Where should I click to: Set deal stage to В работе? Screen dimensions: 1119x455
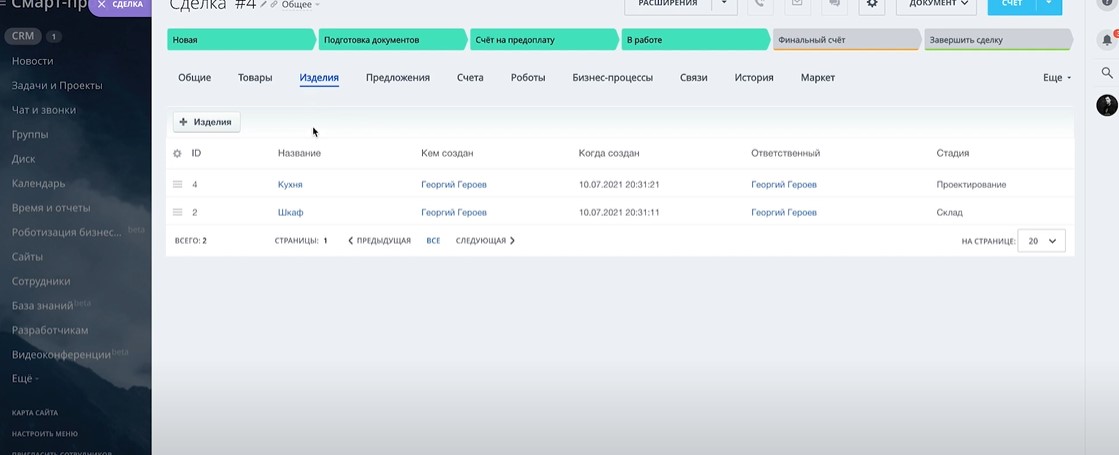point(694,40)
